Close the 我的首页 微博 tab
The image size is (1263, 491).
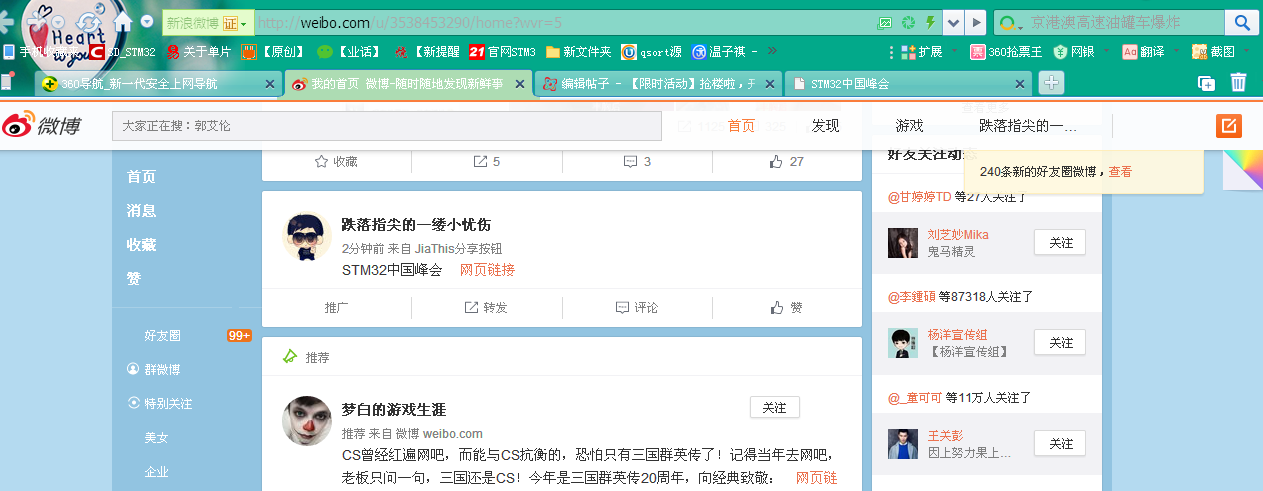[x=519, y=85]
